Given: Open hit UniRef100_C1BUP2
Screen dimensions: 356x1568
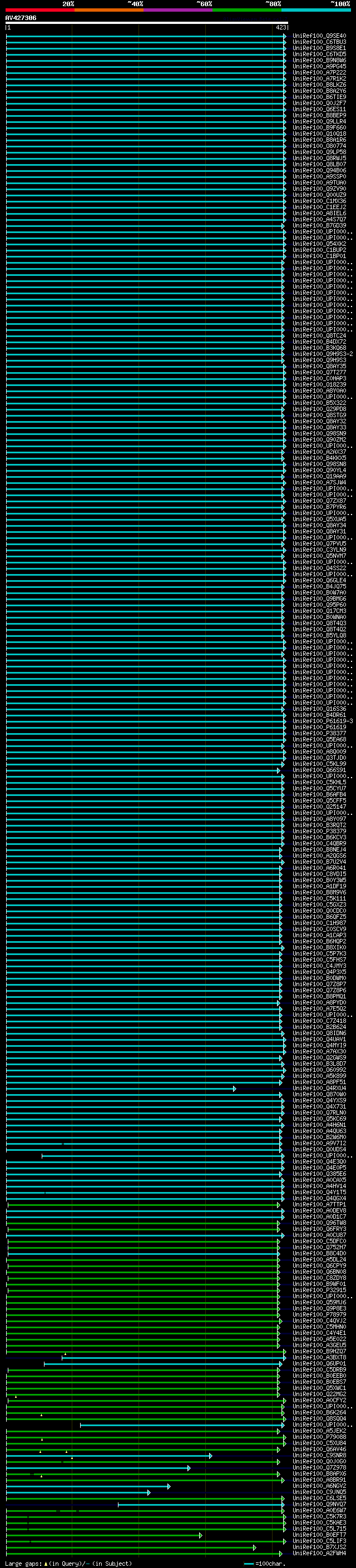Looking at the screenshot, I should (319, 250).
